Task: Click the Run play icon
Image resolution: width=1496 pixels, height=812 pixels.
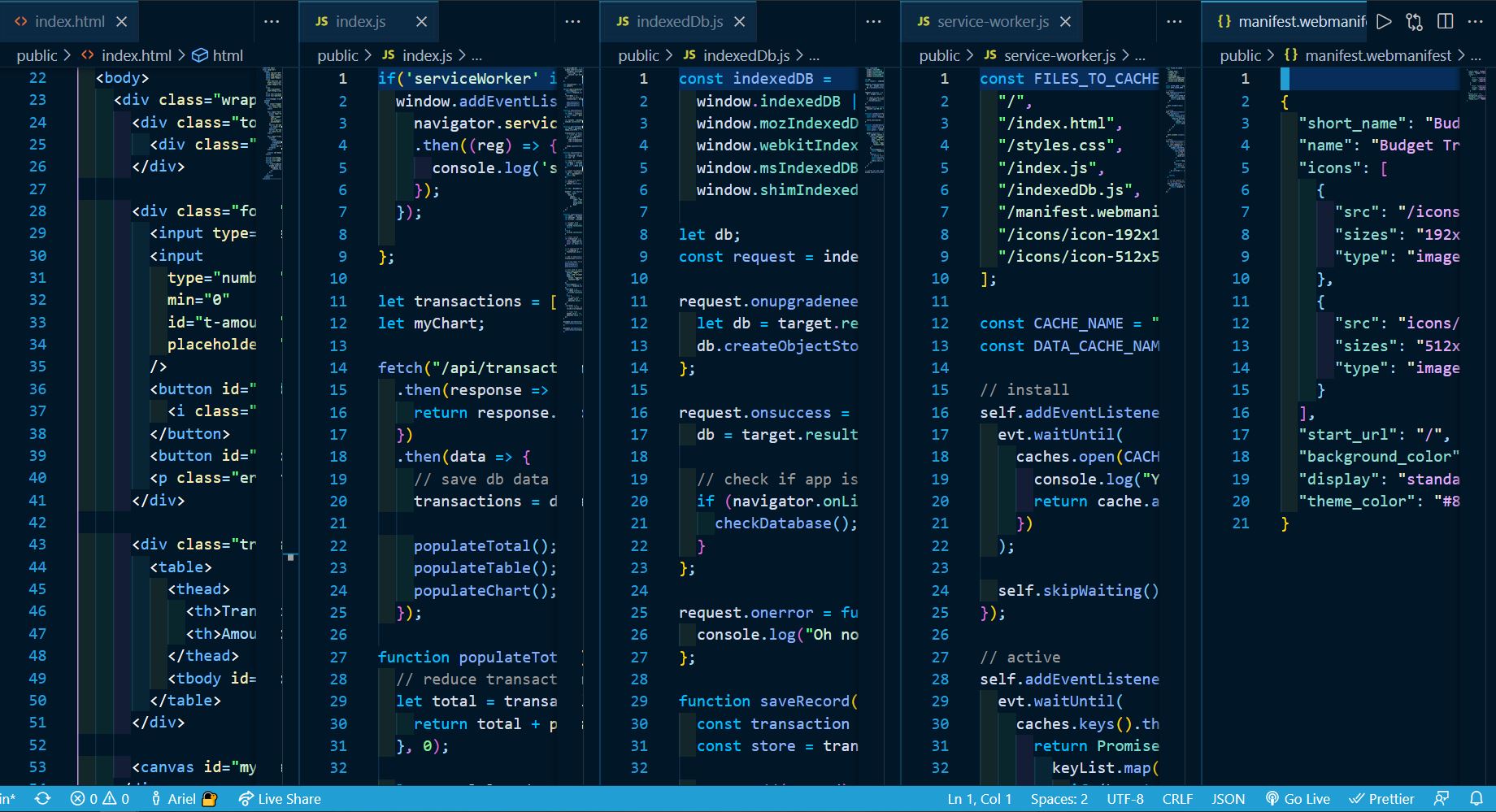Action: click(1384, 22)
